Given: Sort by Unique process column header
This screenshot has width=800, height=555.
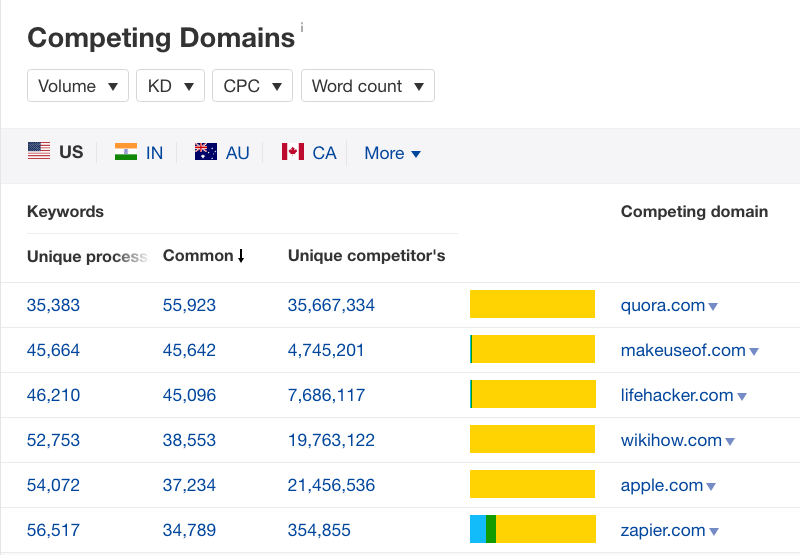Looking at the screenshot, I should click(88, 256).
